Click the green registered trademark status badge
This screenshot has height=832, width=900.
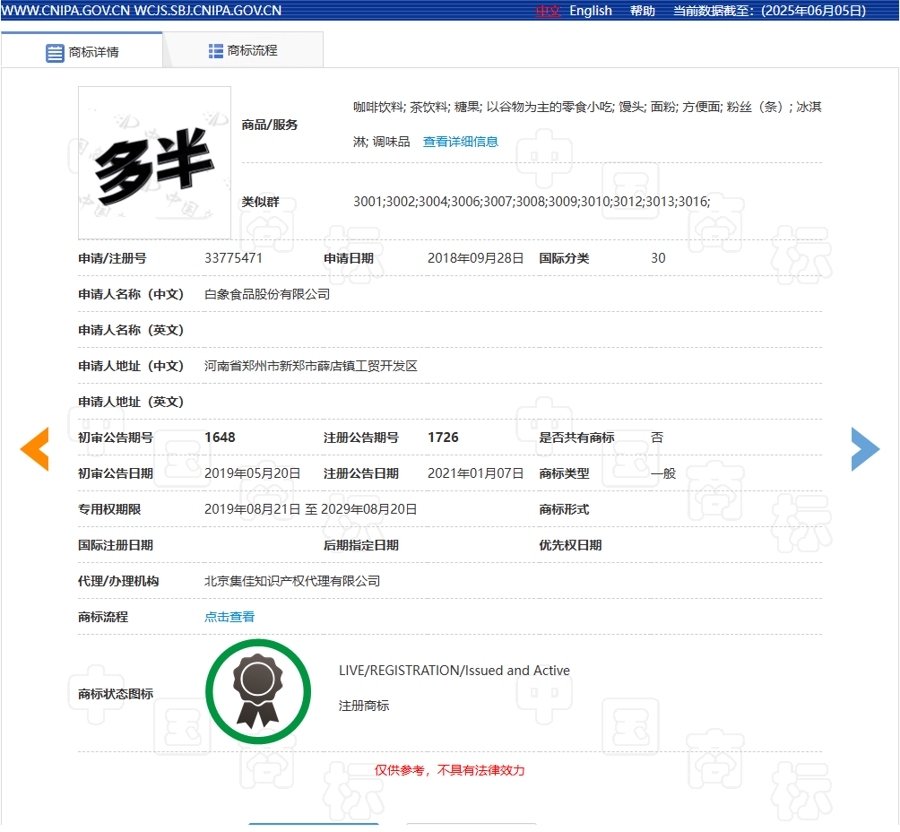point(258,691)
